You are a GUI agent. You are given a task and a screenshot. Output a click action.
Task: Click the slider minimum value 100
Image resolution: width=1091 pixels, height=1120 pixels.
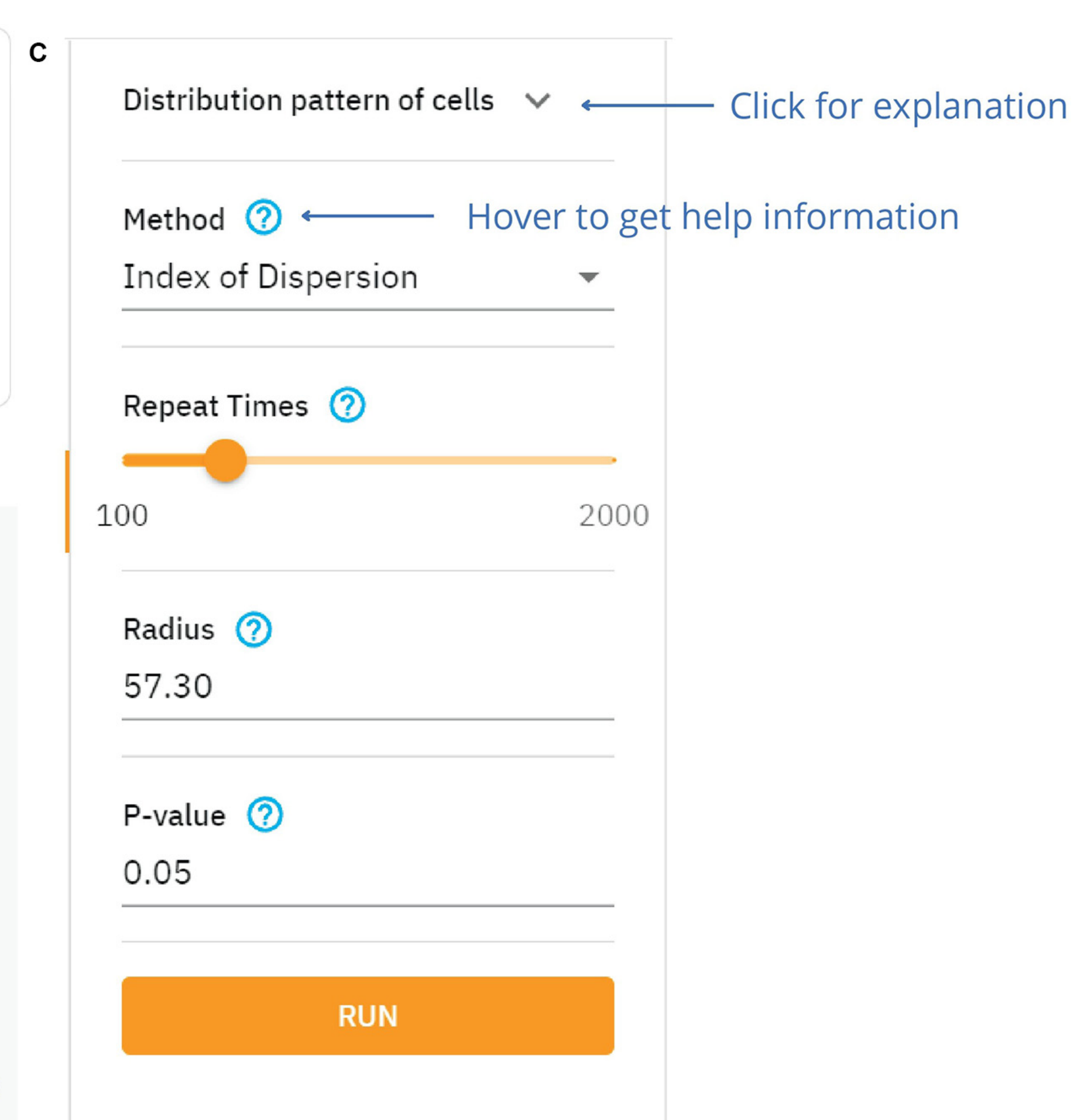click(x=122, y=516)
